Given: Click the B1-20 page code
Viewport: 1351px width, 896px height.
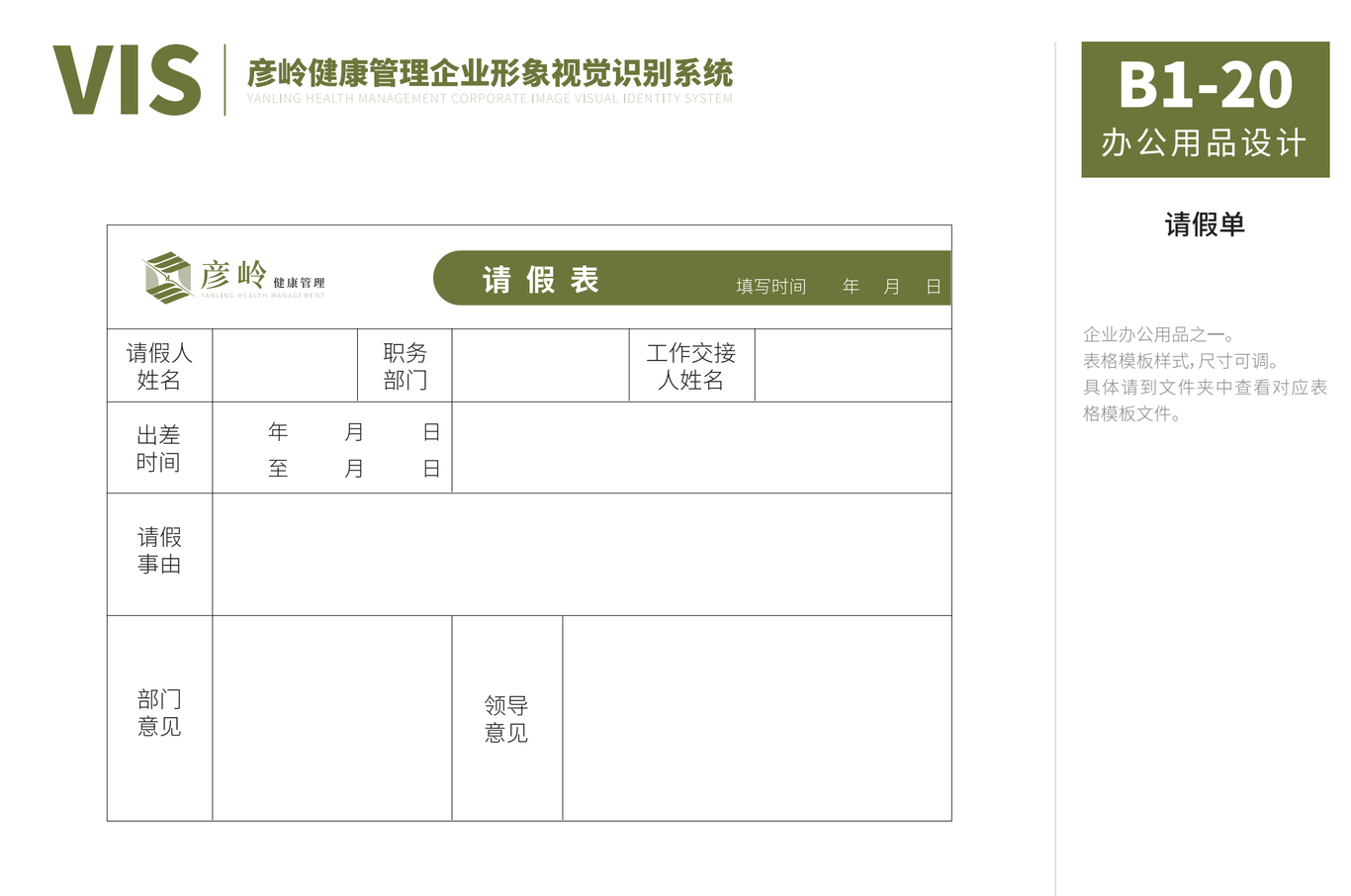Looking at the screenshot, I should [x=1205, y=84].
